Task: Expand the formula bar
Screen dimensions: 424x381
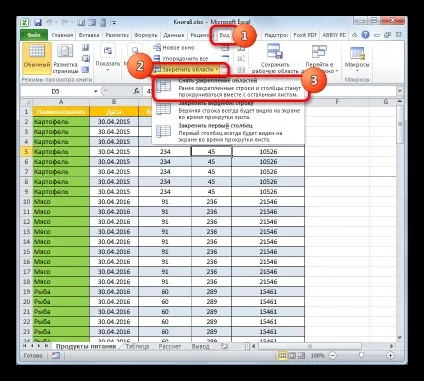Action: (x=399, y=91)
